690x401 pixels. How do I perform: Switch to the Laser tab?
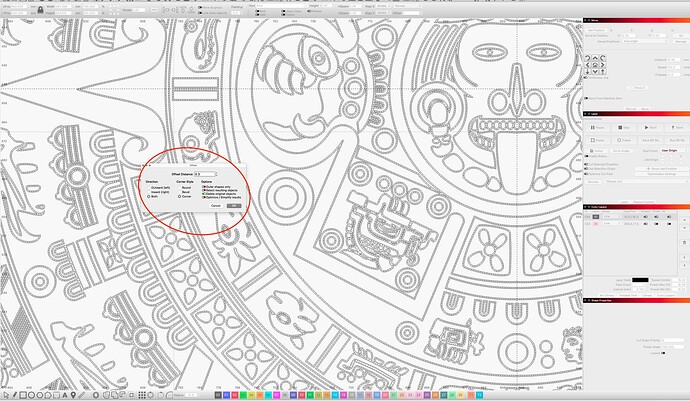[624, 202]
